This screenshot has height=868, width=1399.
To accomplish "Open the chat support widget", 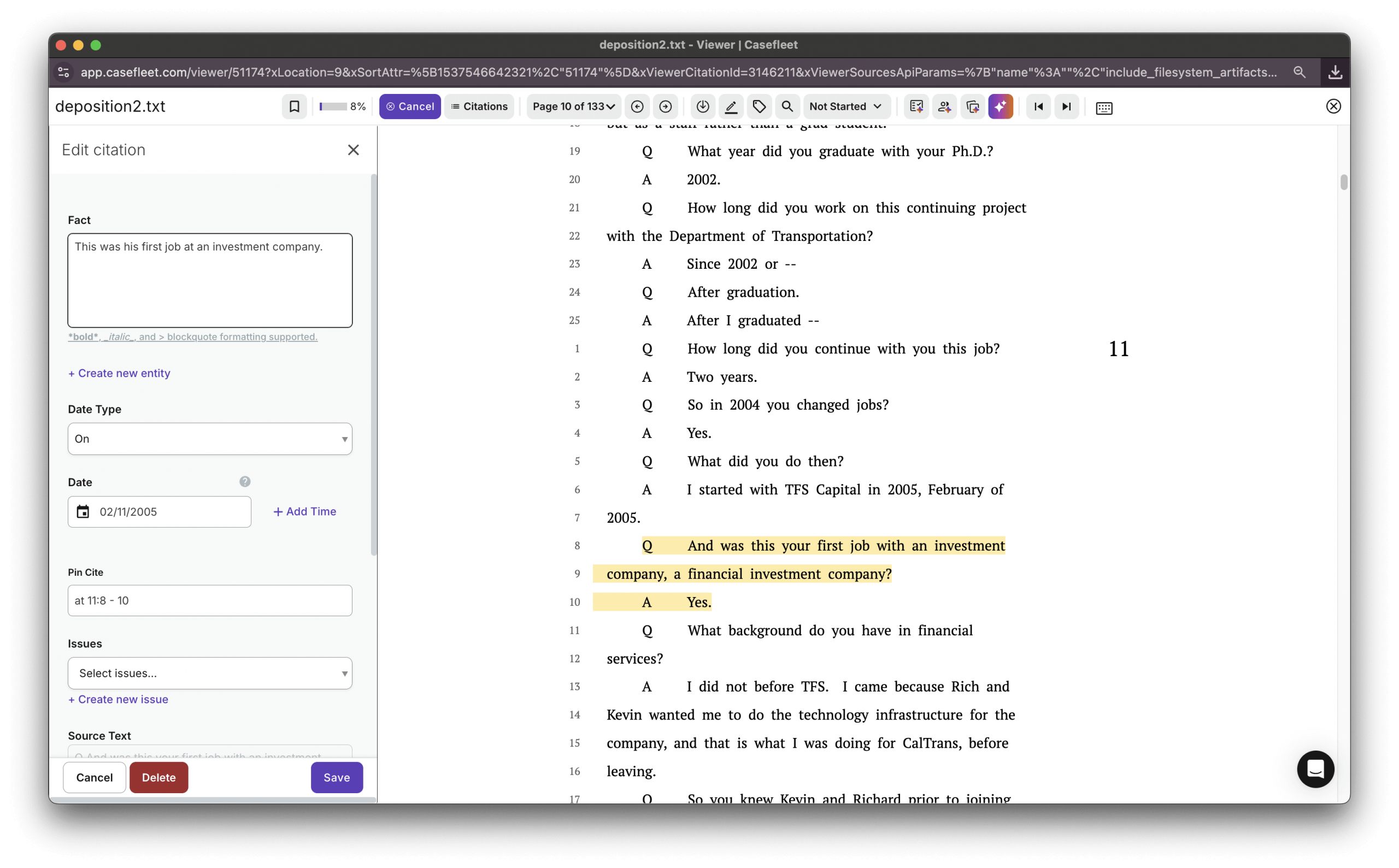I will click(1315, 769).
